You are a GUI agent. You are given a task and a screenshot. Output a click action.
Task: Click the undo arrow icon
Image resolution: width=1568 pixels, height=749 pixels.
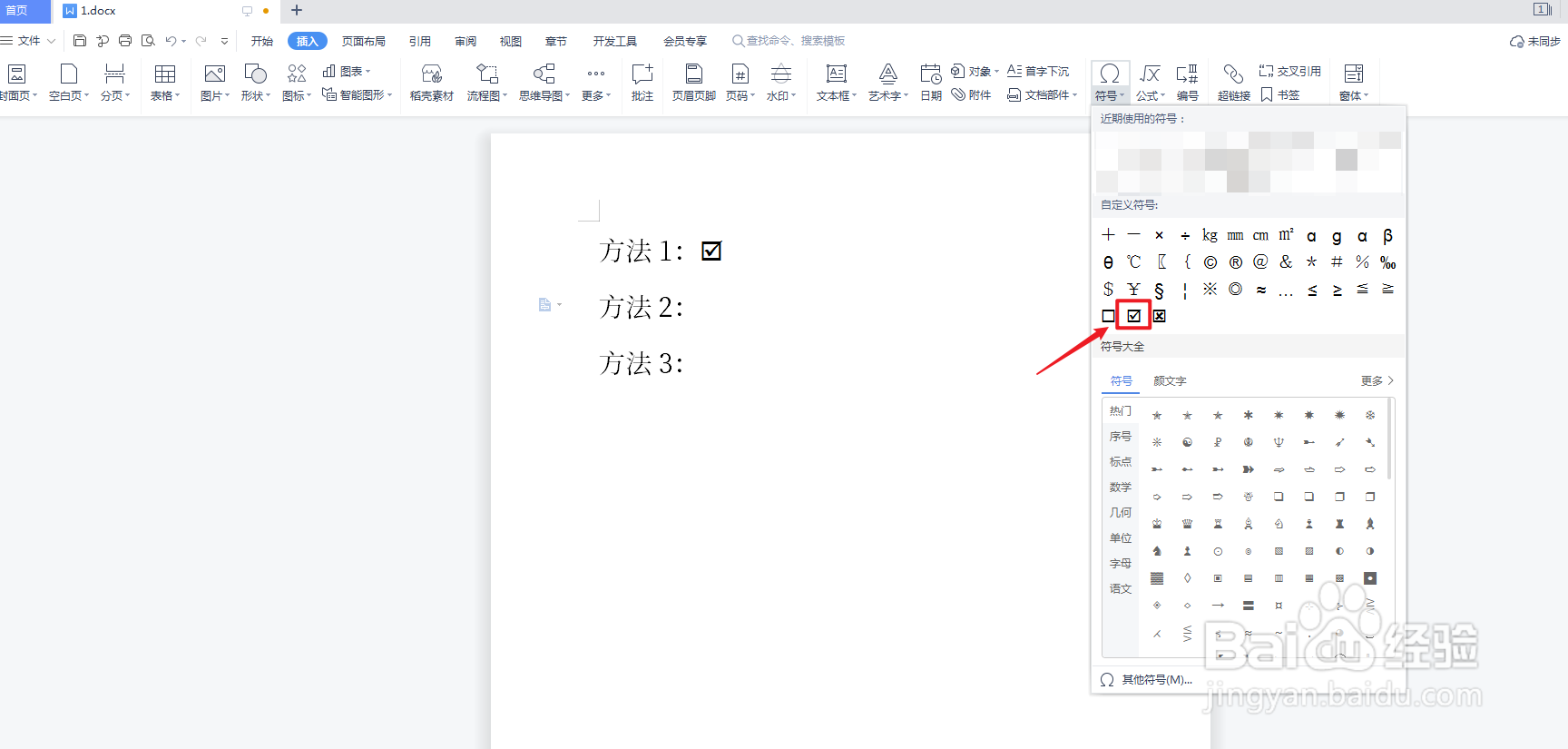[x=171, y=41]
